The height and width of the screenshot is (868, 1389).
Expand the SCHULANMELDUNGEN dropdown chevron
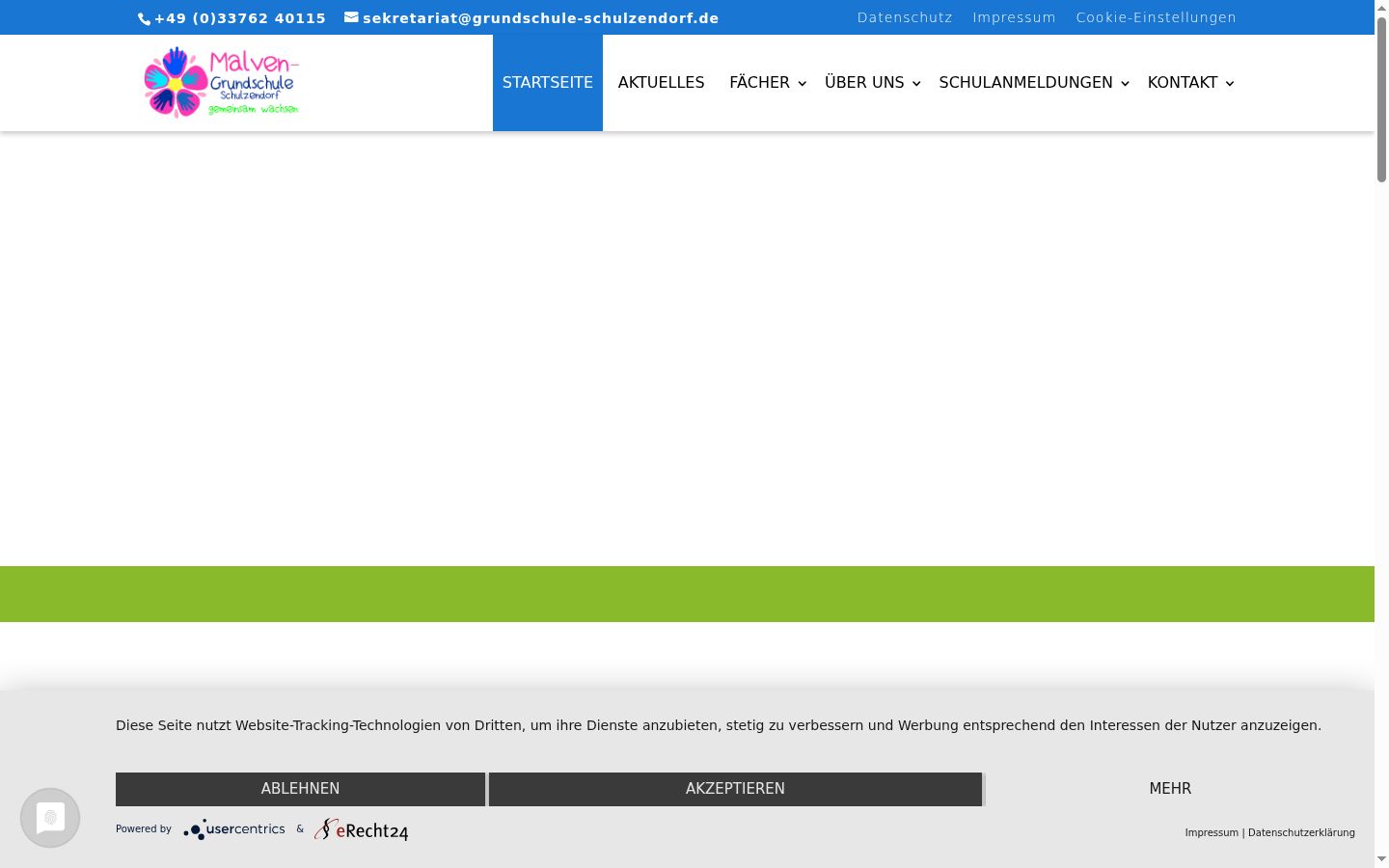click(1125, 84)
